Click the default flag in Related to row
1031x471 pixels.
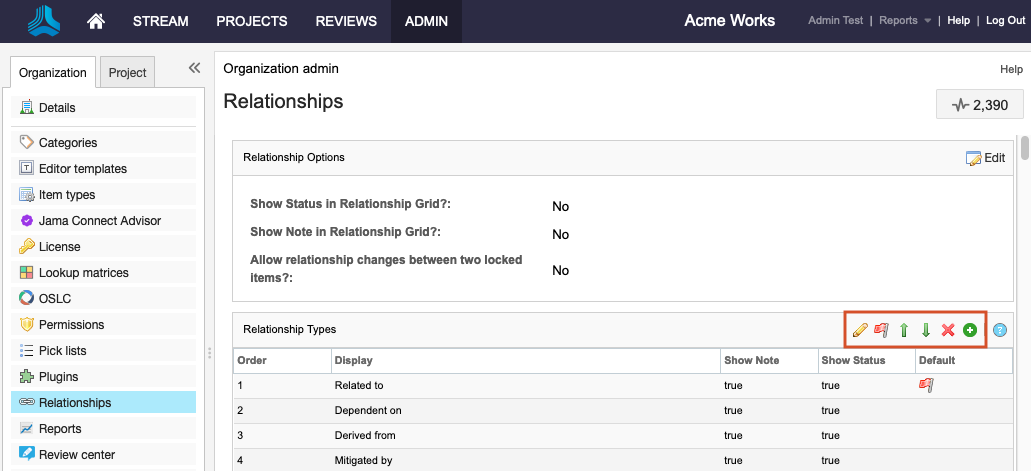point(926,385)
